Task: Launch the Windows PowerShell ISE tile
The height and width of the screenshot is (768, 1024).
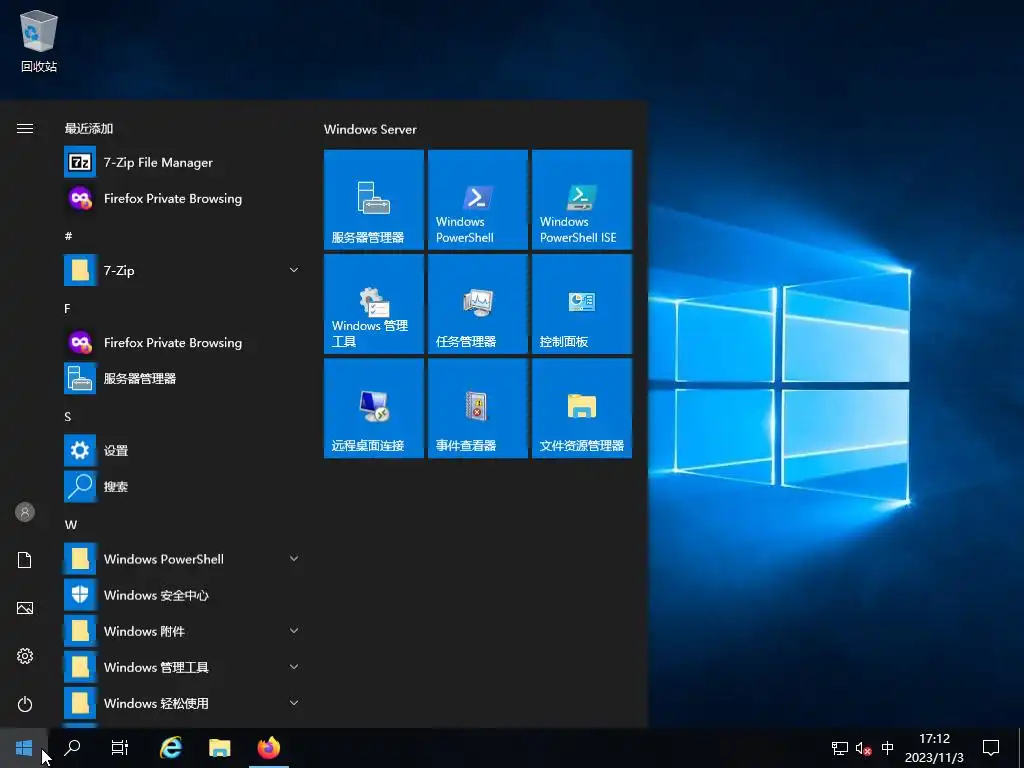Action: pos(582,200)
